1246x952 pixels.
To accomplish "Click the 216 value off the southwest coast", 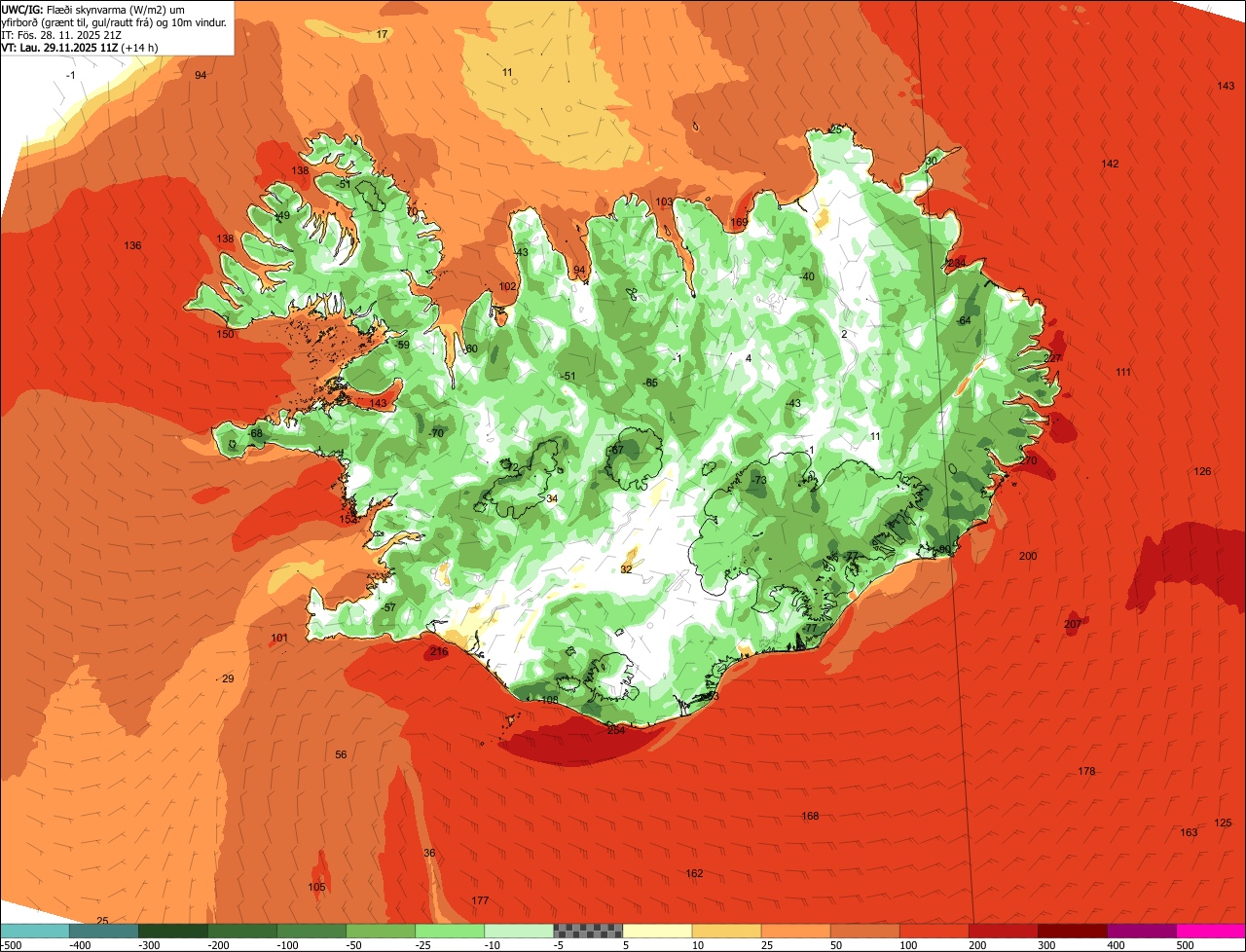I will point(439,651).
